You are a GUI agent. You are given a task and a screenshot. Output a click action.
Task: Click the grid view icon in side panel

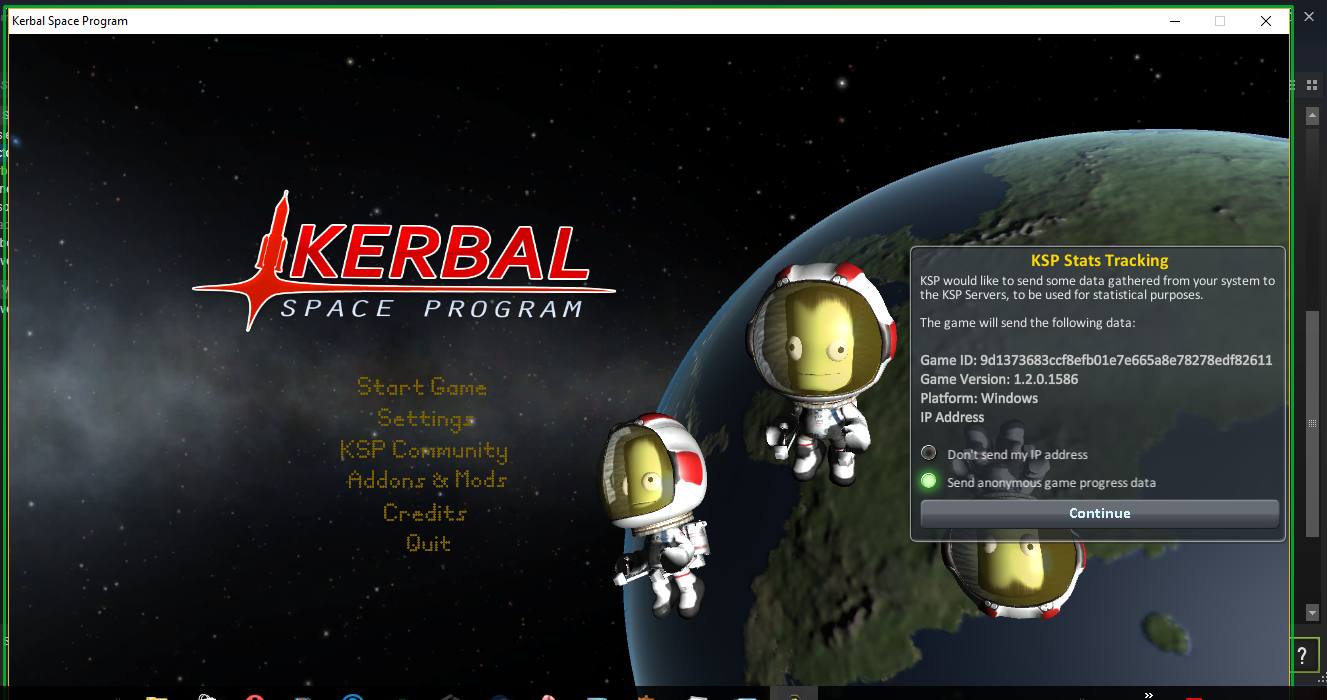(1311, 85)
